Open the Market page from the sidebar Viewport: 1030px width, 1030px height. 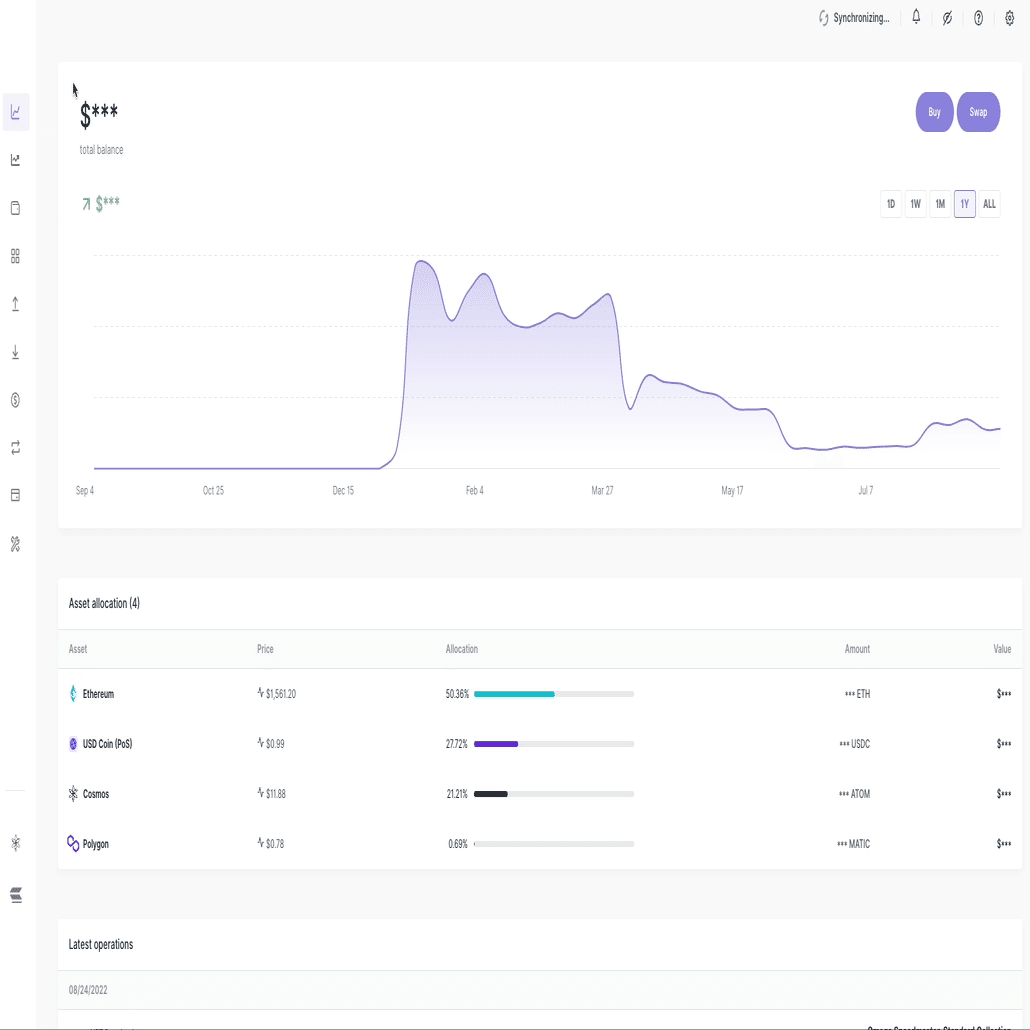[15, 160]
